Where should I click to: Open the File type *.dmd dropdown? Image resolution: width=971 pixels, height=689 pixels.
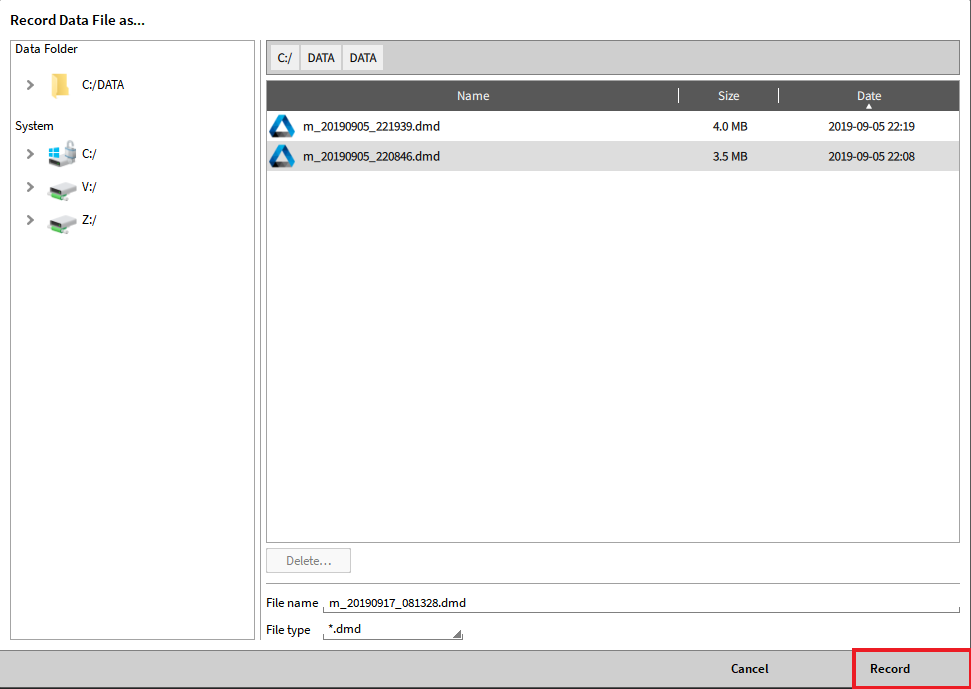pyautogui.click(x=394, y=630)
